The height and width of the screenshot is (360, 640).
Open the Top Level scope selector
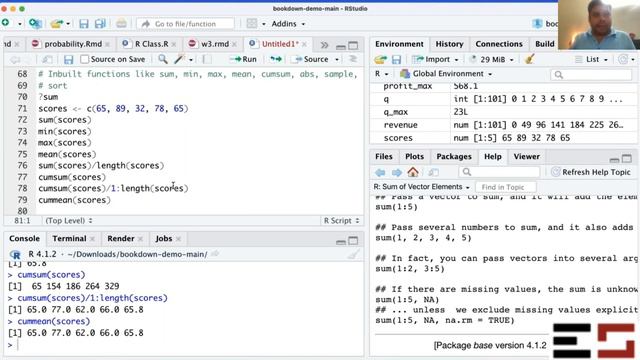[x=68, y=221]
